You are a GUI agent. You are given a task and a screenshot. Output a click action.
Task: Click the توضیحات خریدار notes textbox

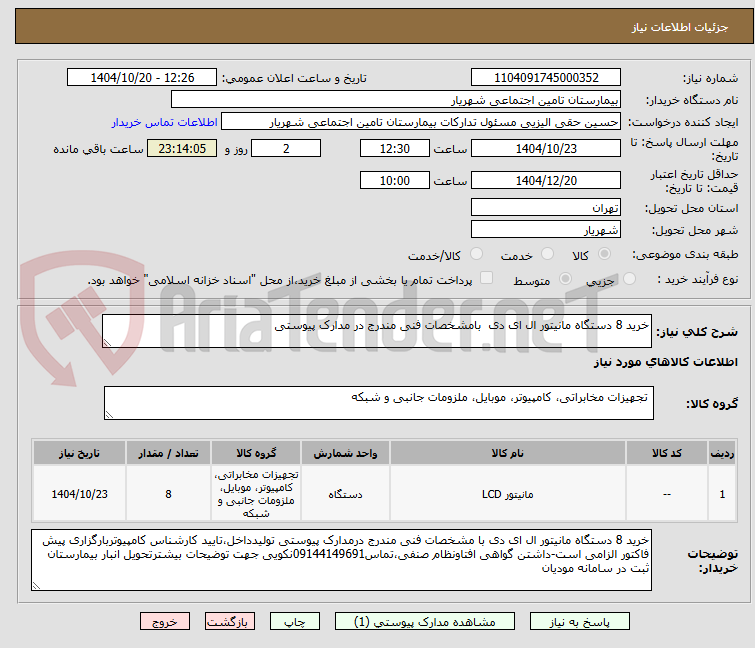pos(341,560)
